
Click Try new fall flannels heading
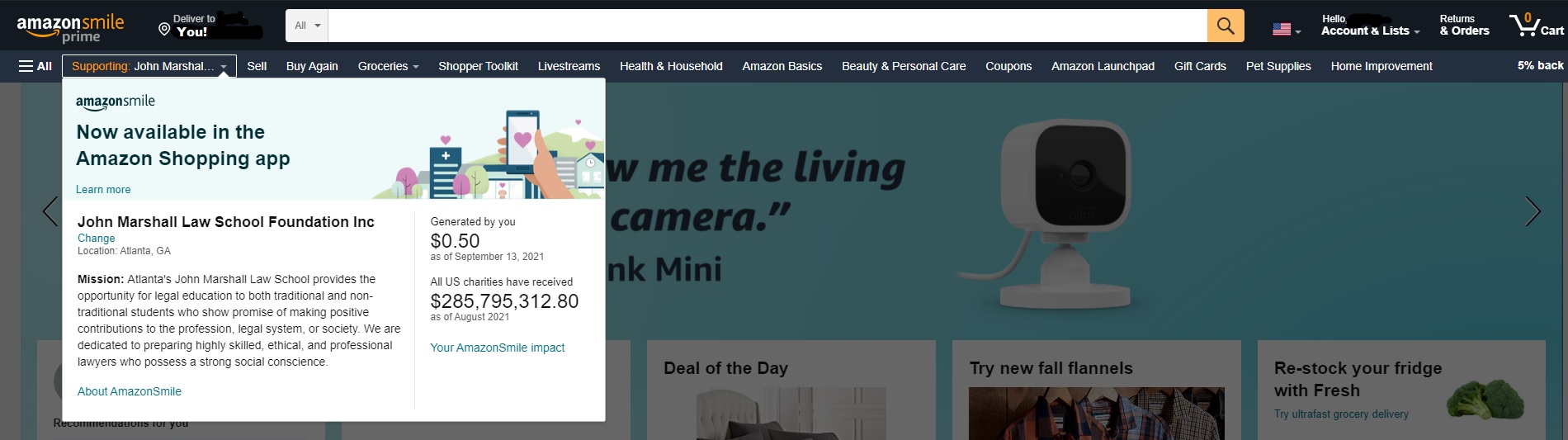coord(1051,368)
